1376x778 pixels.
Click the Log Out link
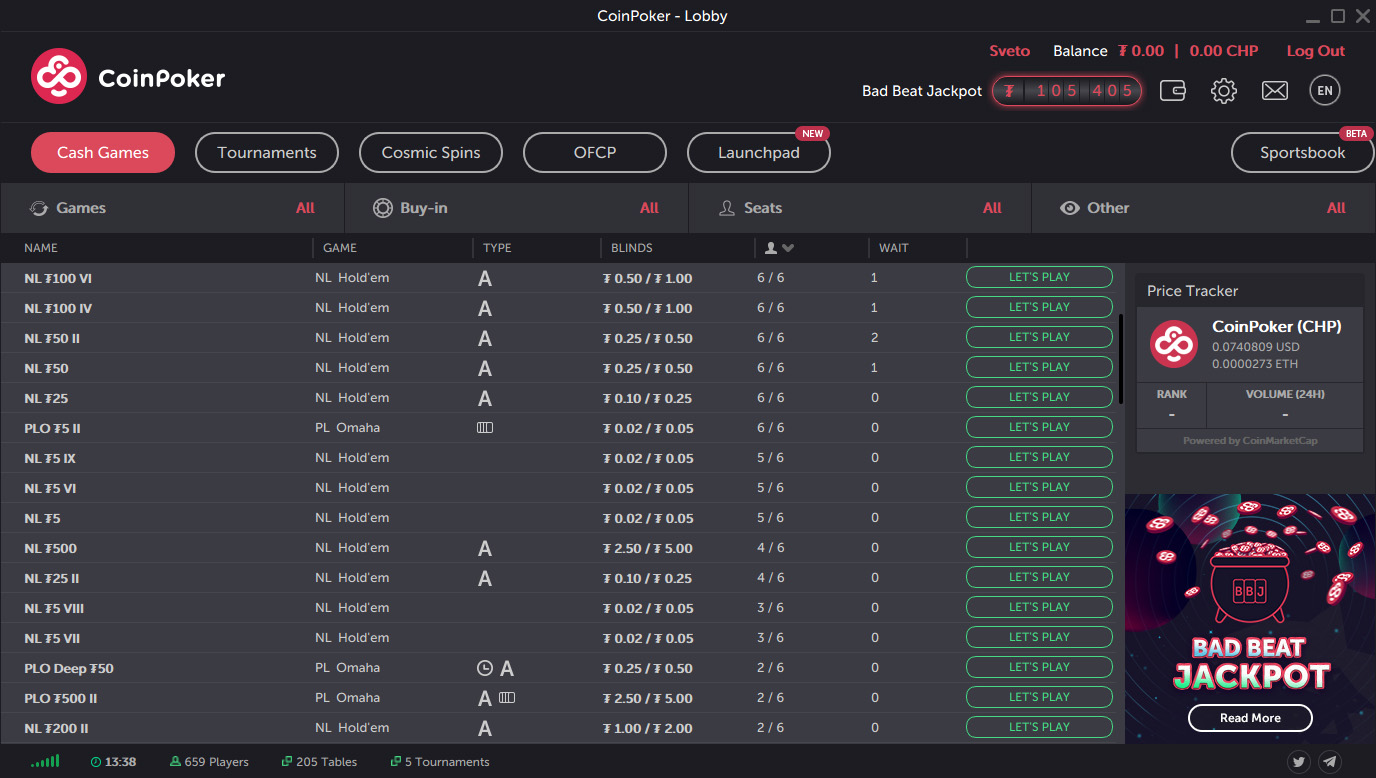pos(1315,51)
